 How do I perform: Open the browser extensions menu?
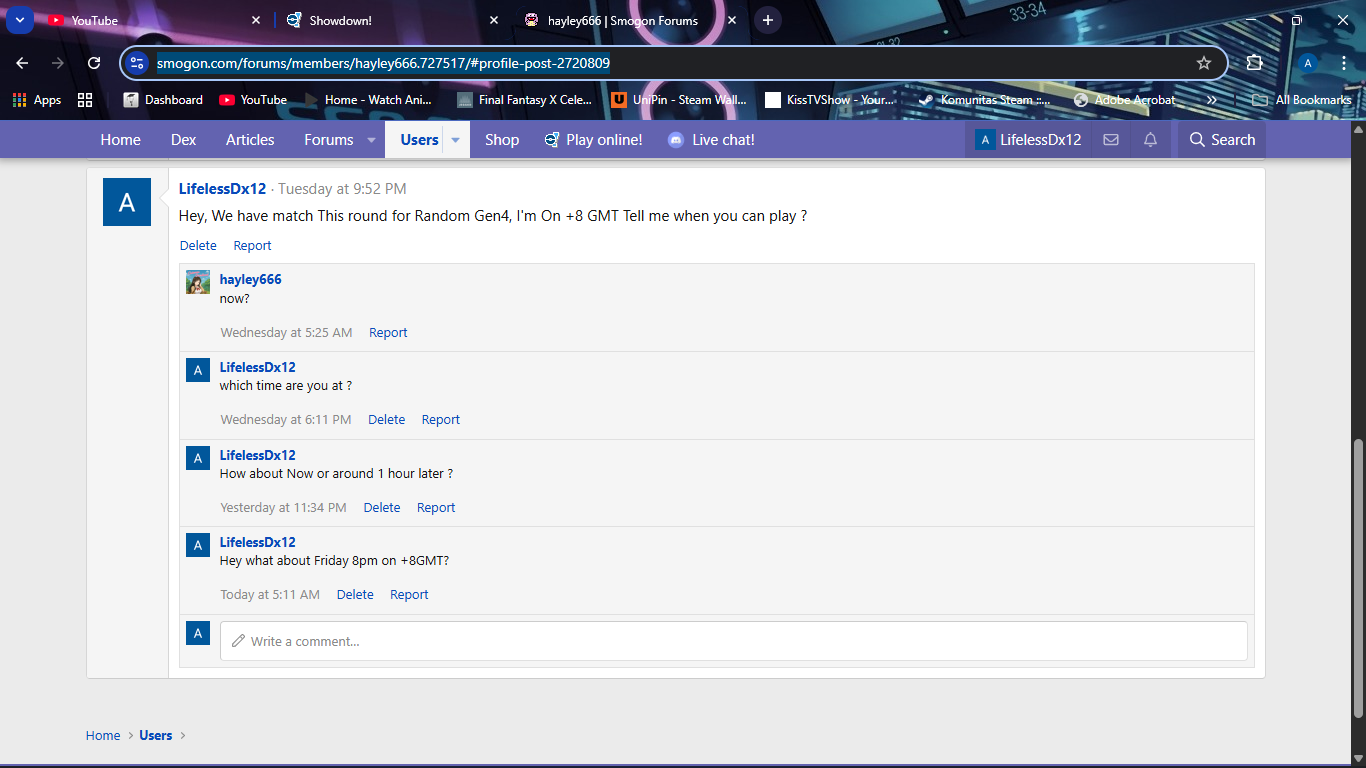(1255, 63)
